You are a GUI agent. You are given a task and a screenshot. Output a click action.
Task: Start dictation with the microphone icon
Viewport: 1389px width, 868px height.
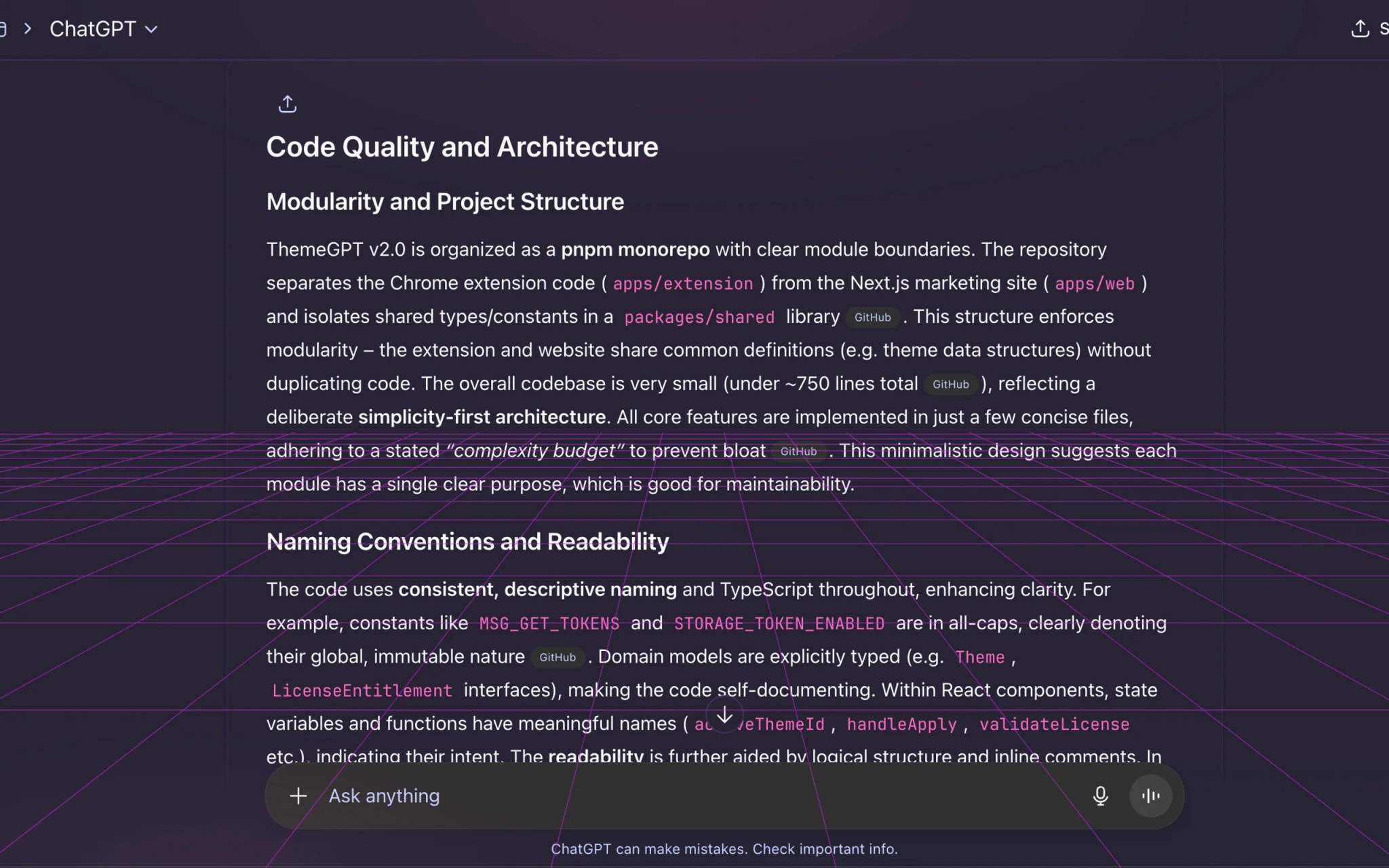click(x=1100, y=795)
